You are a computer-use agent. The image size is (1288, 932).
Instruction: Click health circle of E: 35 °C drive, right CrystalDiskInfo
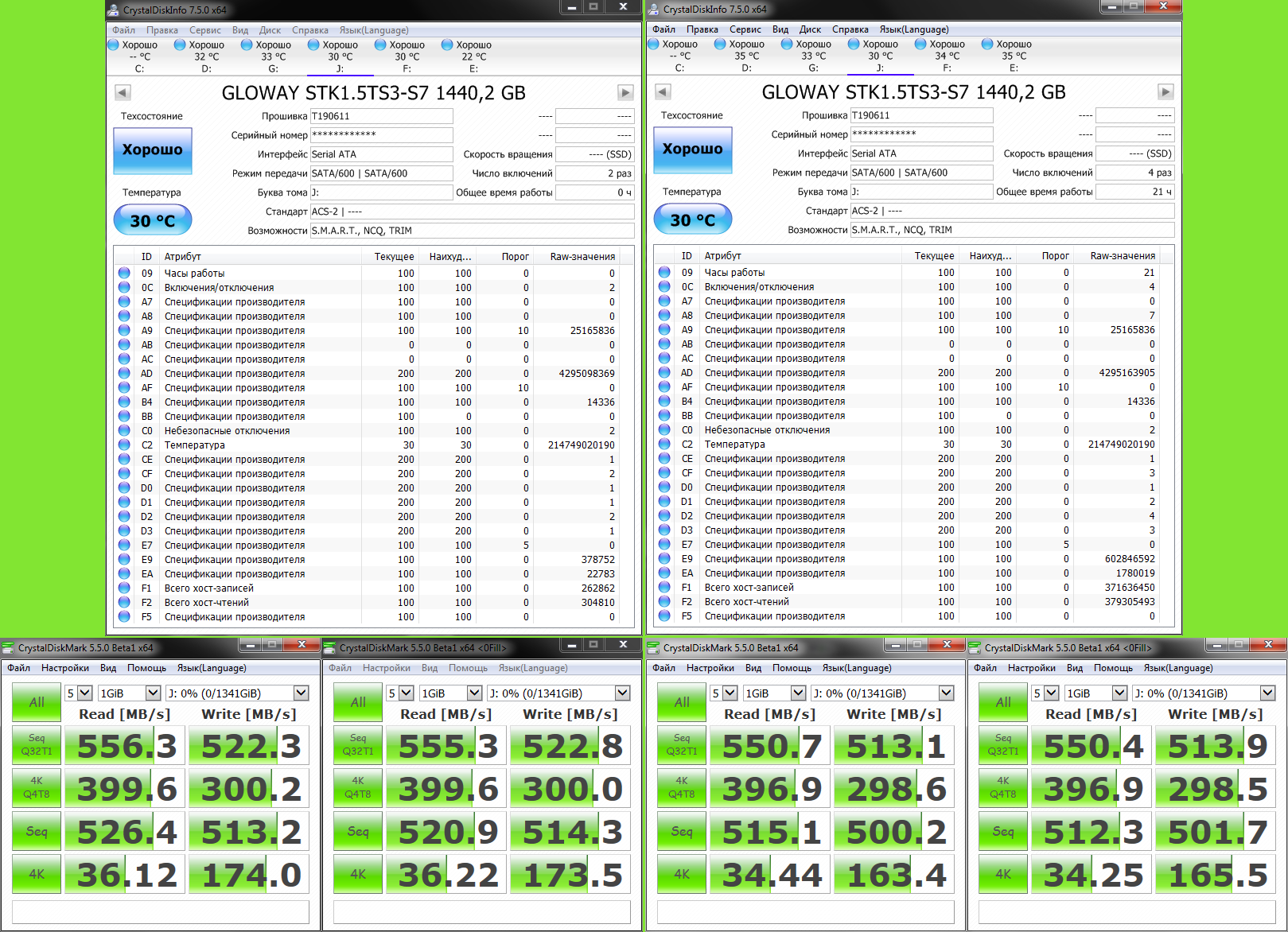(988, 44)
